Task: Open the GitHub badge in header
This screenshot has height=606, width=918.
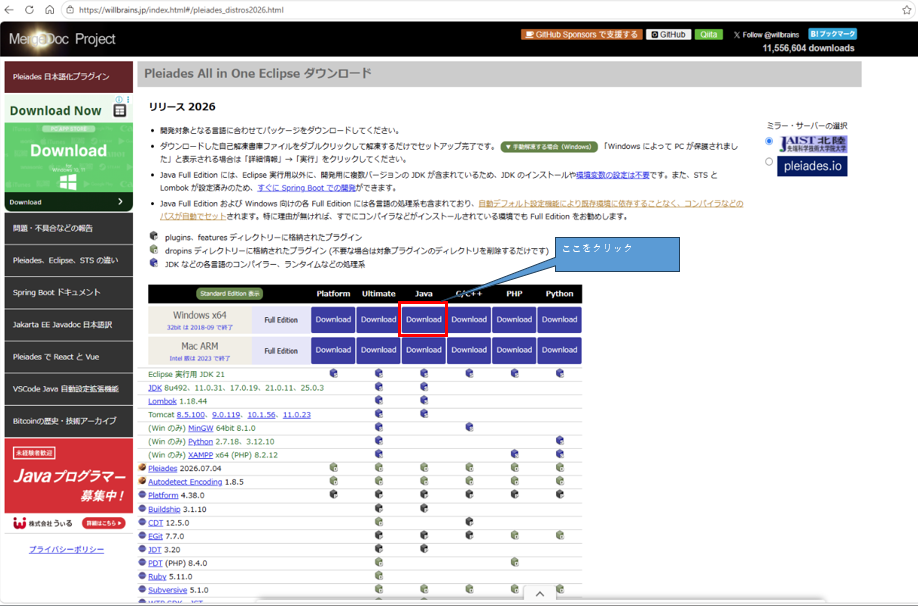Action: [x=668, y=35]
